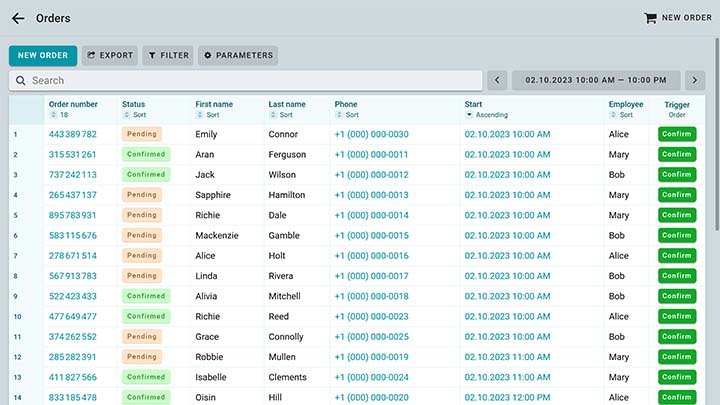
Task: Open the Parameters settings
Action: [237, 56]
